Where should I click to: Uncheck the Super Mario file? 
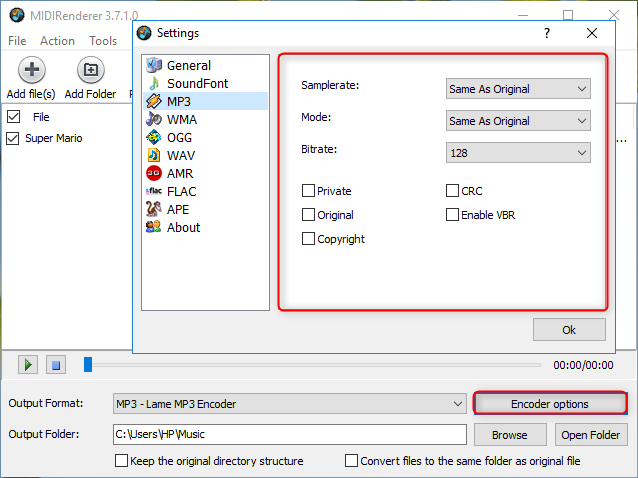[x=13, y=138]
